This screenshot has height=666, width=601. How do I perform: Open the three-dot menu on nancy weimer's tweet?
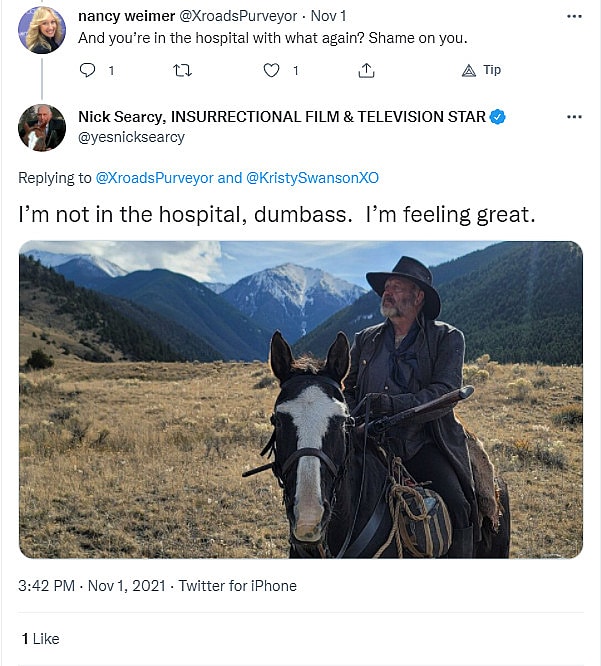(573, 17)
